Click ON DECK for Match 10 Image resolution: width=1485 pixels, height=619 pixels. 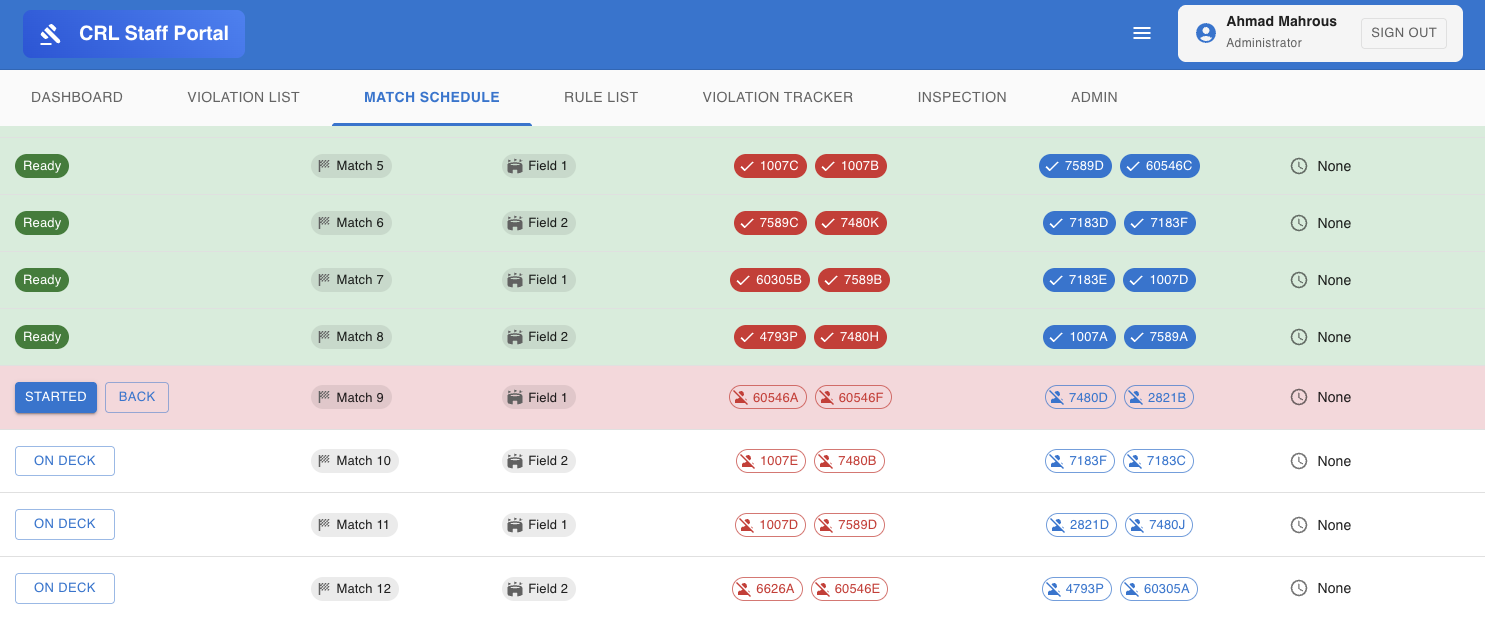click(64, 461)
